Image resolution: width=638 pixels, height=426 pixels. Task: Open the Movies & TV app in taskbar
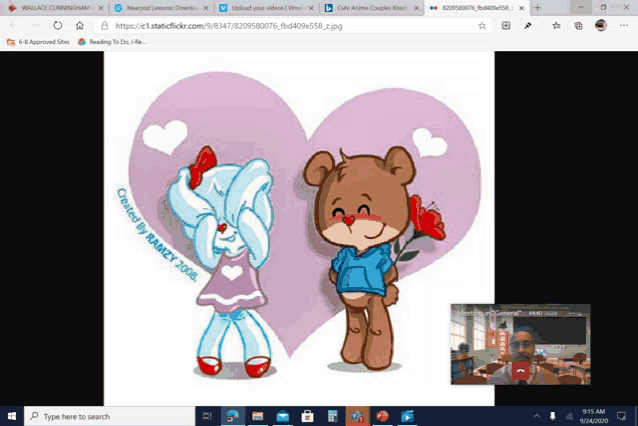pyautogui.click(x=407, y=416)
